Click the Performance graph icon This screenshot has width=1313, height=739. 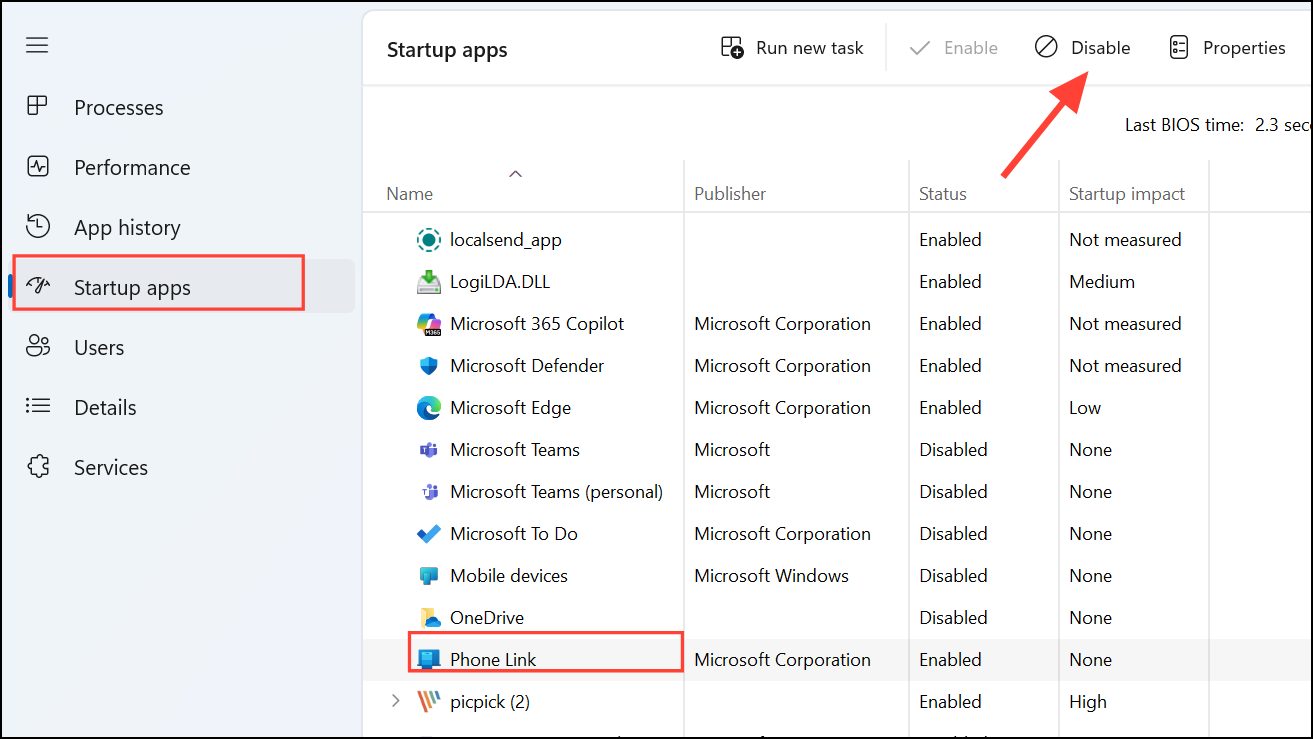click(37, 167)
